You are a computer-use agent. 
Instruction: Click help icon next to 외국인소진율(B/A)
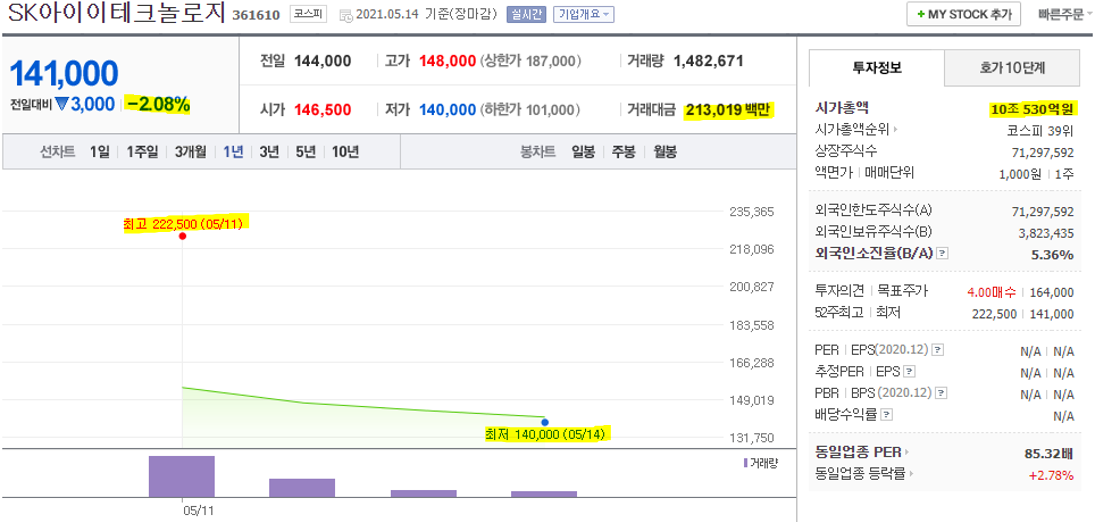point(942,253)
